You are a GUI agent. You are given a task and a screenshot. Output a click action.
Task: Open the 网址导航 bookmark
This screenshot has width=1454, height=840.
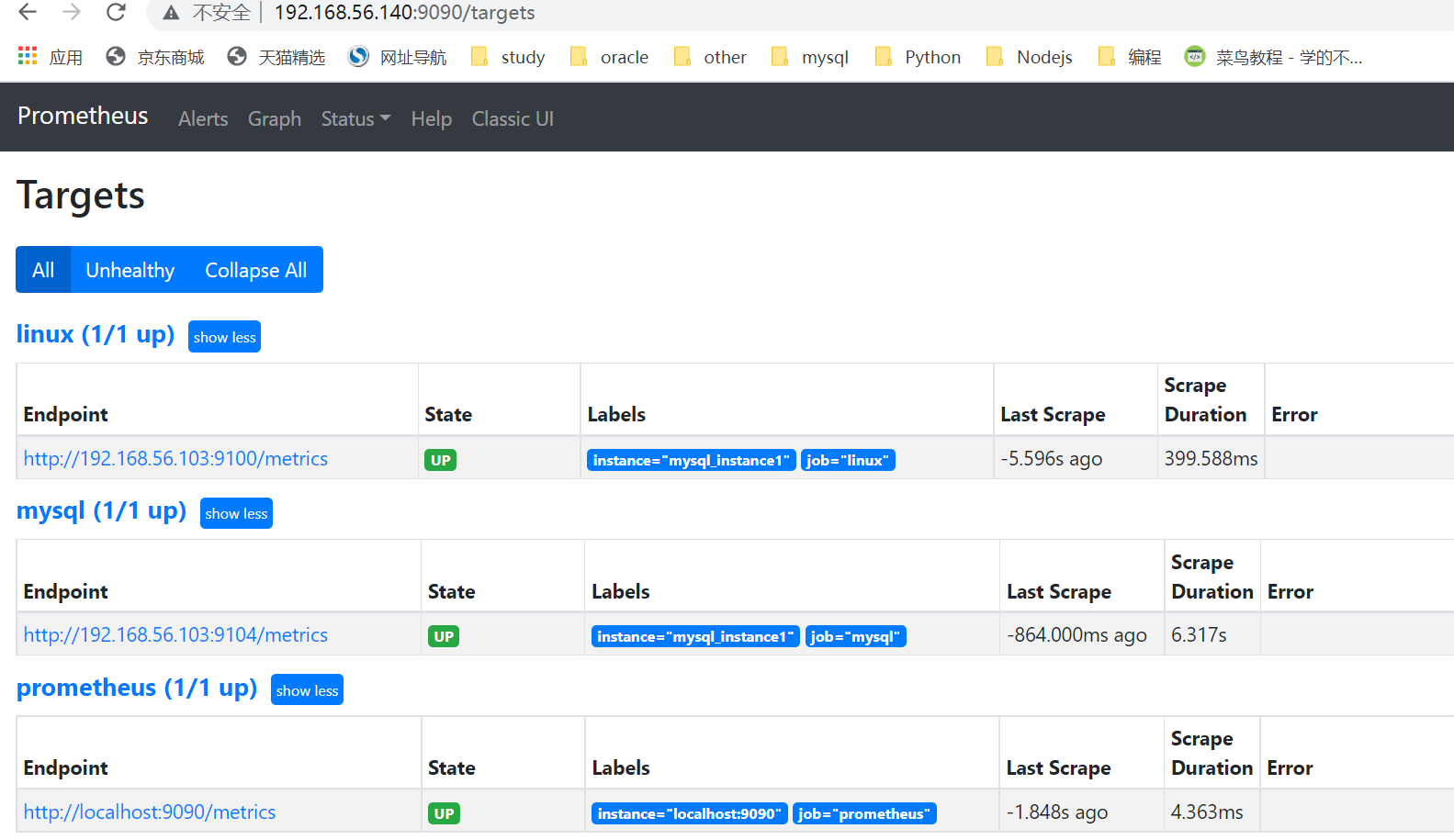[398, 57]
